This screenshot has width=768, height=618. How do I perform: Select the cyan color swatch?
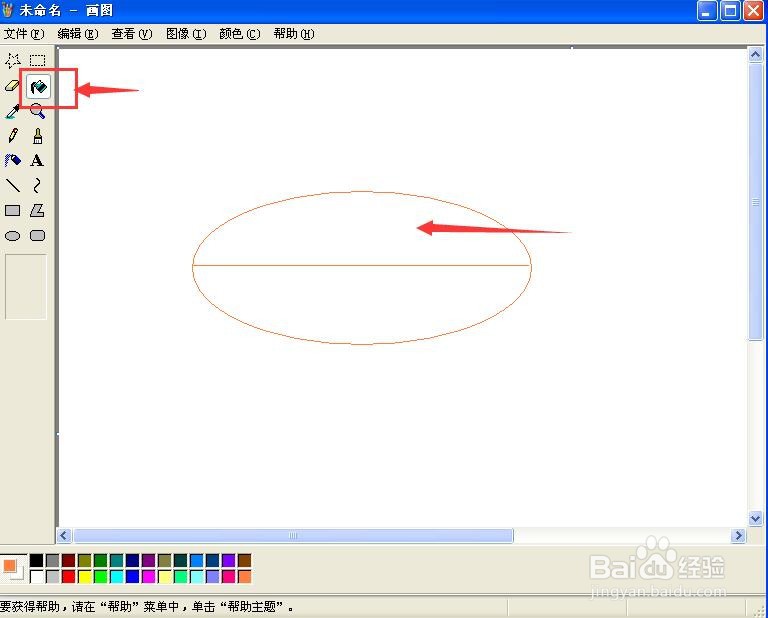(117, 576)
